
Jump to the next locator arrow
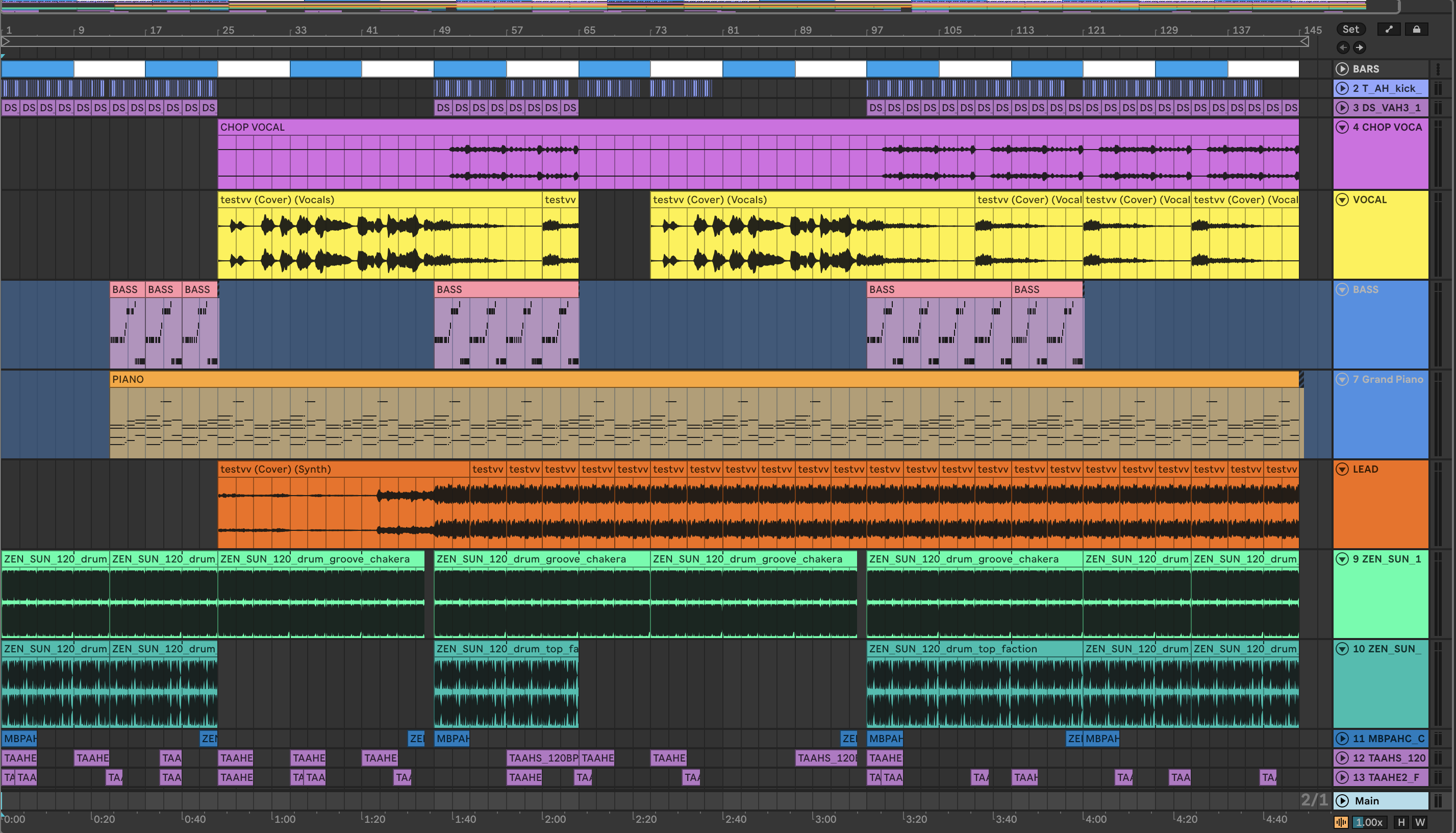[1360, 47]
